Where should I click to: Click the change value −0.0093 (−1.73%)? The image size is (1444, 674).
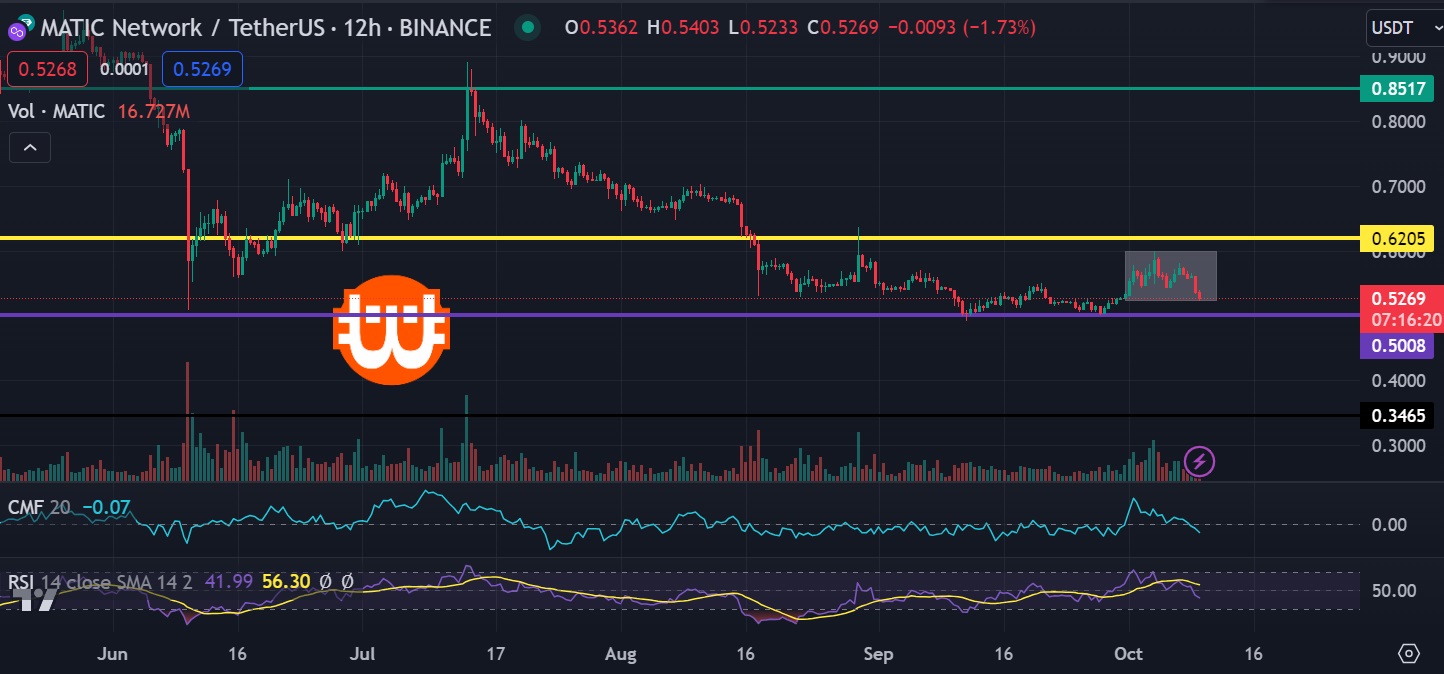coord(960,28)
